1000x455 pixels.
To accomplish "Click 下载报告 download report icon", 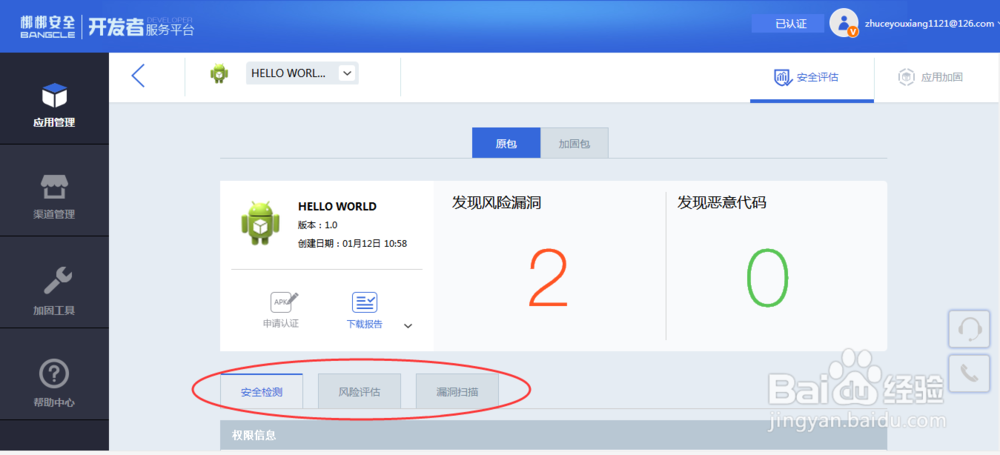I will click(x=365, y=310).
